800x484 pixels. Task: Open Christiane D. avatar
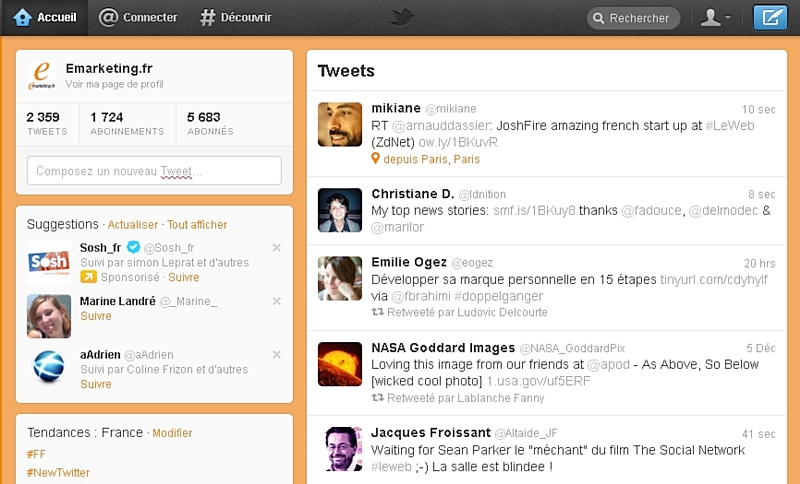coord(340,210)
